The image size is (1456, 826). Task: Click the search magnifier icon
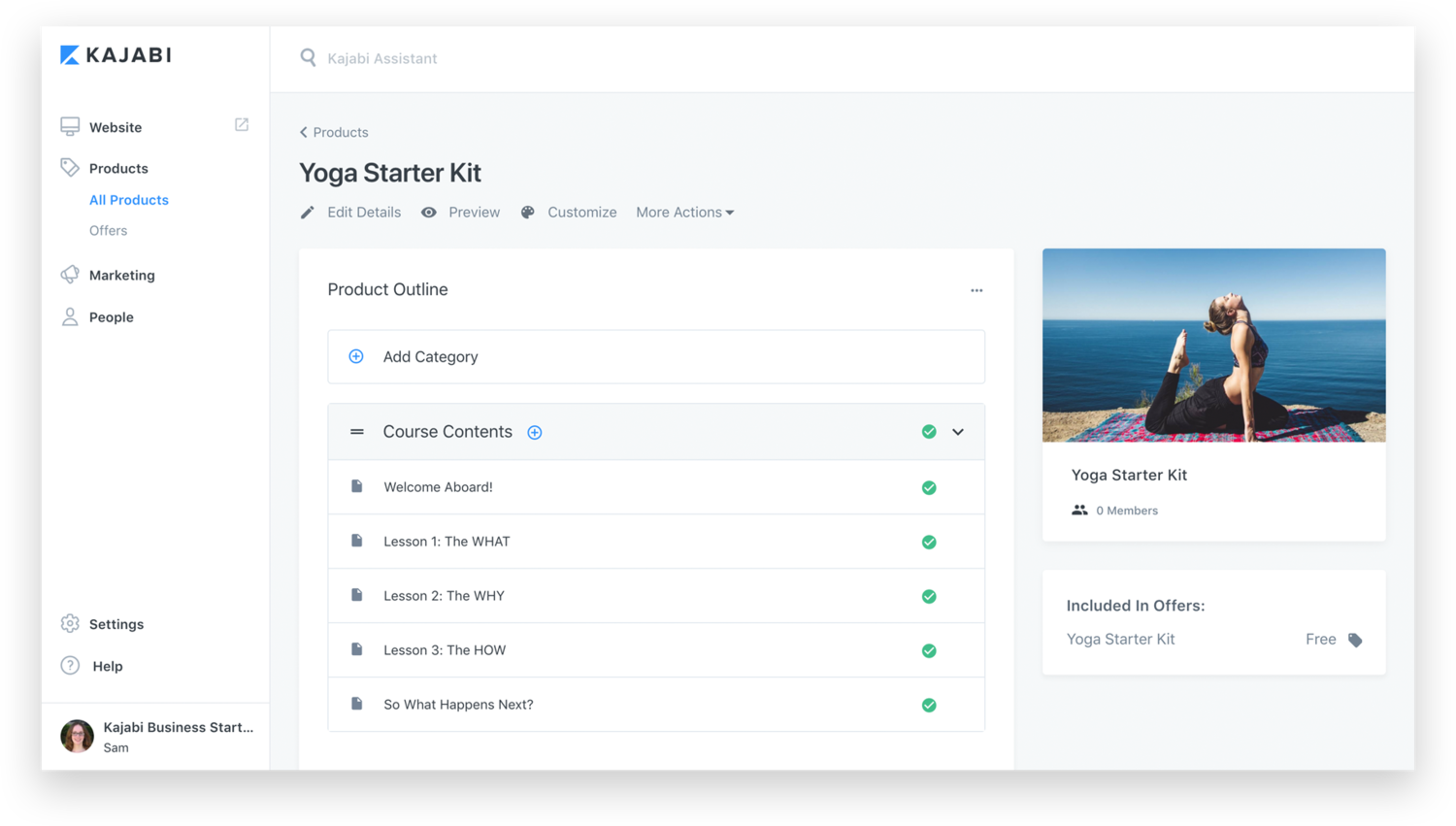click(308, 58)
